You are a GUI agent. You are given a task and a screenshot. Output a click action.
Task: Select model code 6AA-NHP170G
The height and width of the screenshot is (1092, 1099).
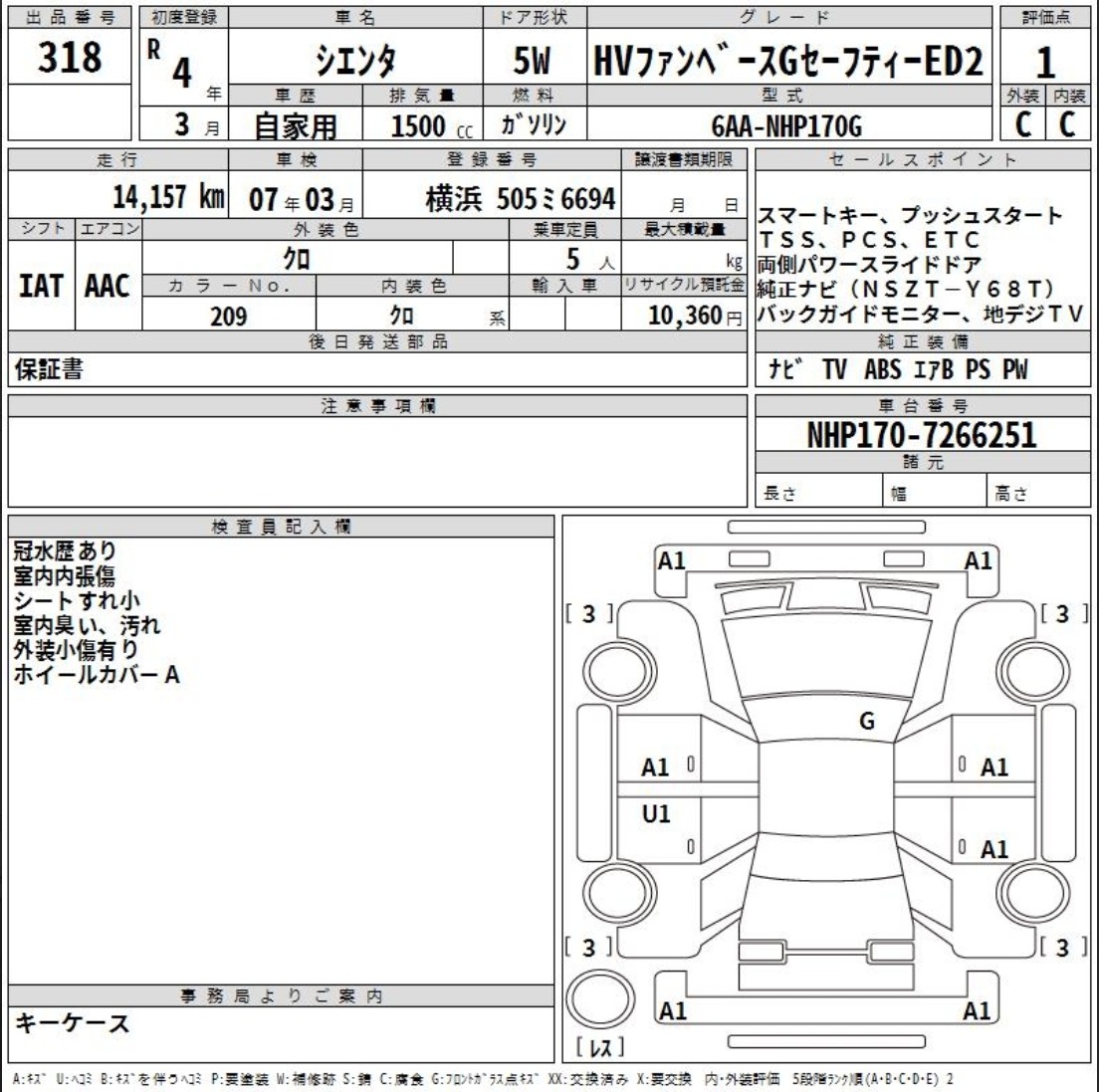click(x=785, y=126)
